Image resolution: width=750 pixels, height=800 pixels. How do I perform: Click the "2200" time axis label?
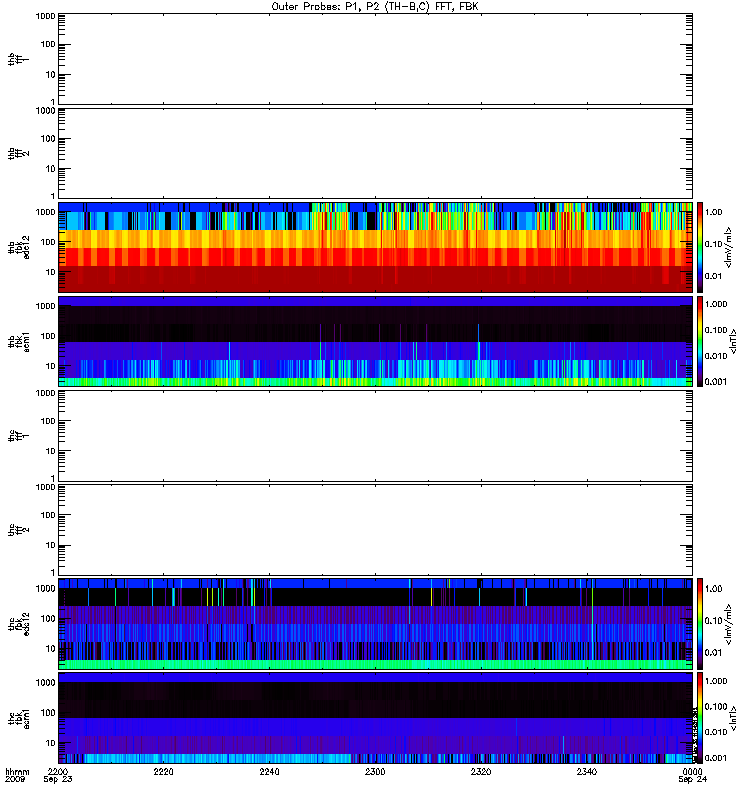(x=58, y=771)
